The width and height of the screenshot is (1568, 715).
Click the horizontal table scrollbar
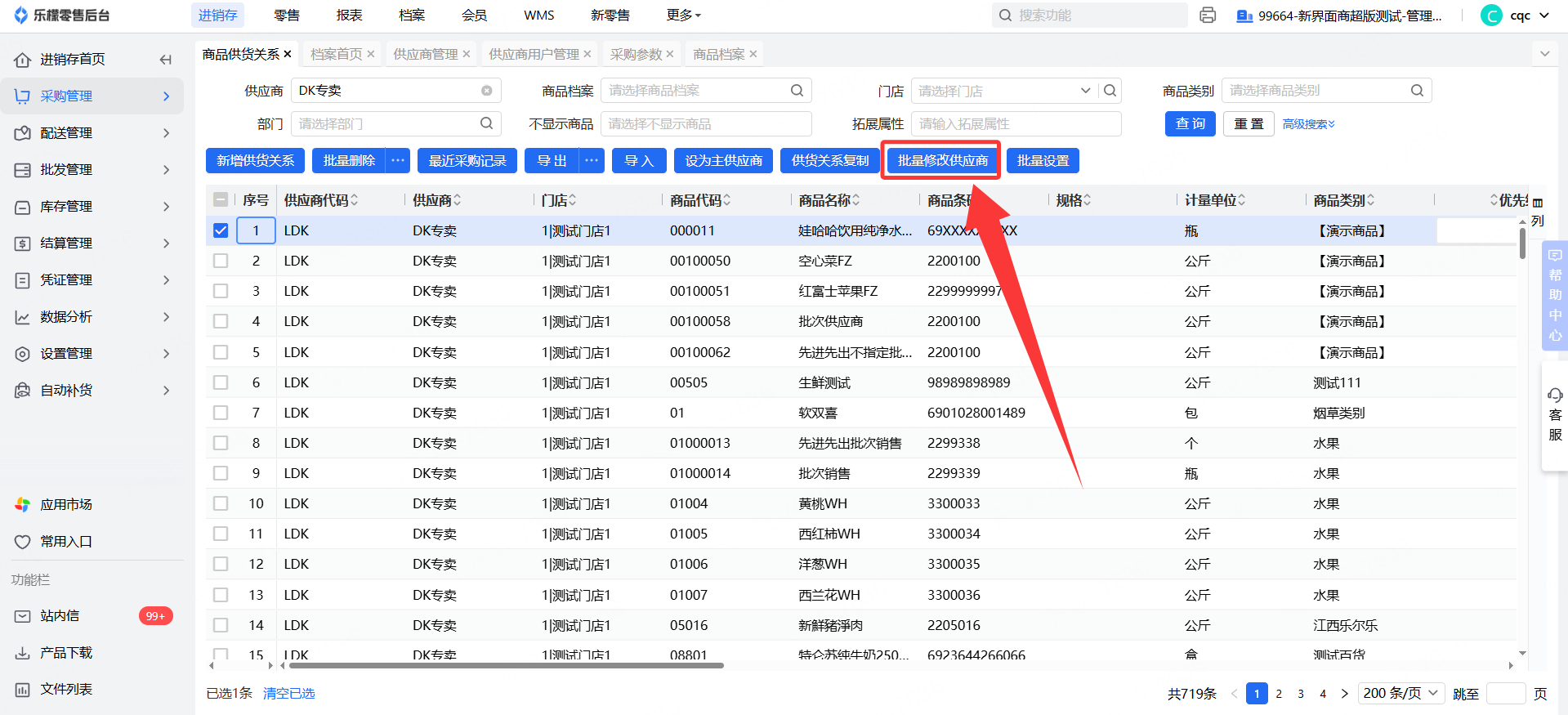click(507, 665)
